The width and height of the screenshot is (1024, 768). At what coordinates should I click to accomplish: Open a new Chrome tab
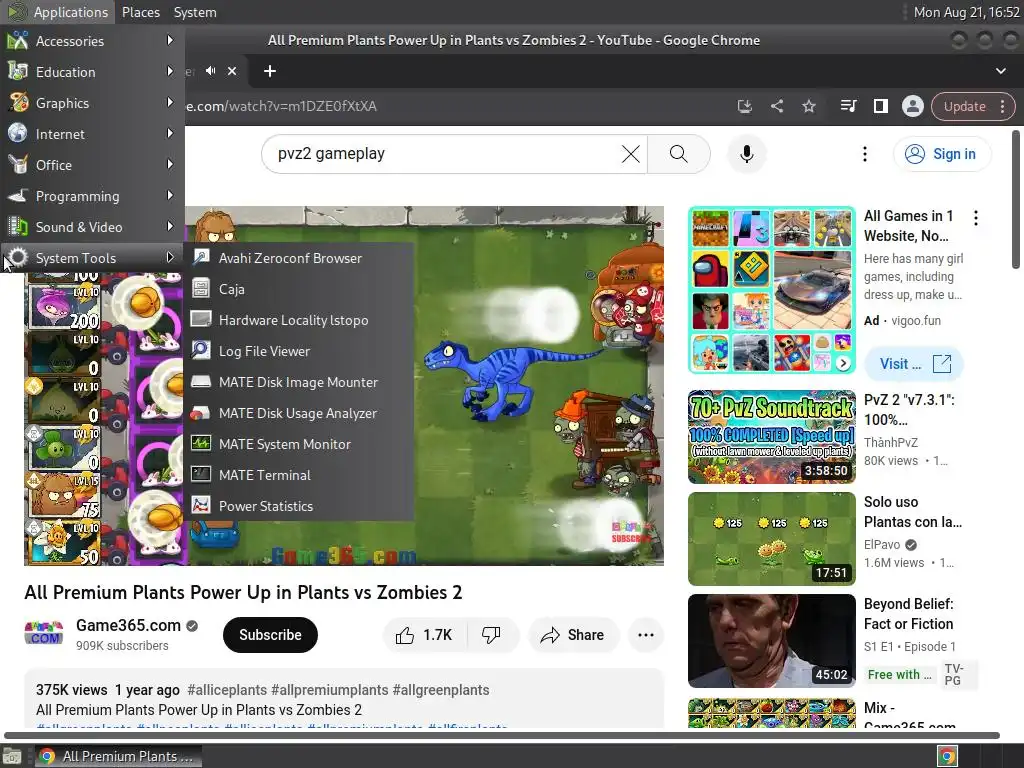click(270, 71)
